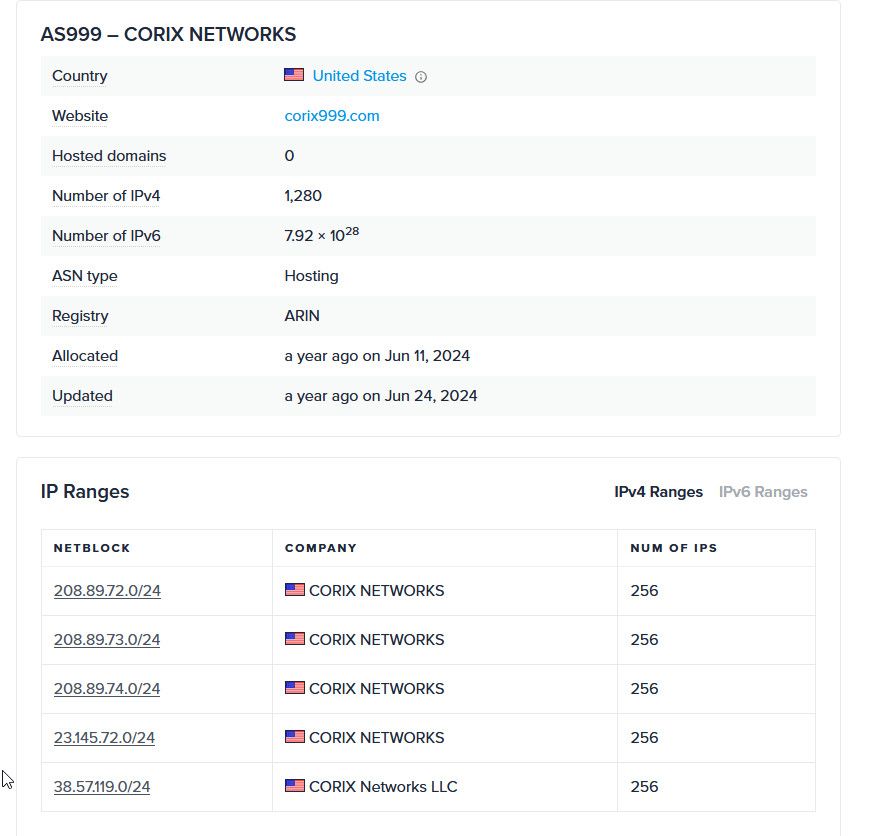The width and height of the screenshot is (873, 836).
Task: Click the US flag in the Country row
Action: pyautogui.click(x=294, y=75)
